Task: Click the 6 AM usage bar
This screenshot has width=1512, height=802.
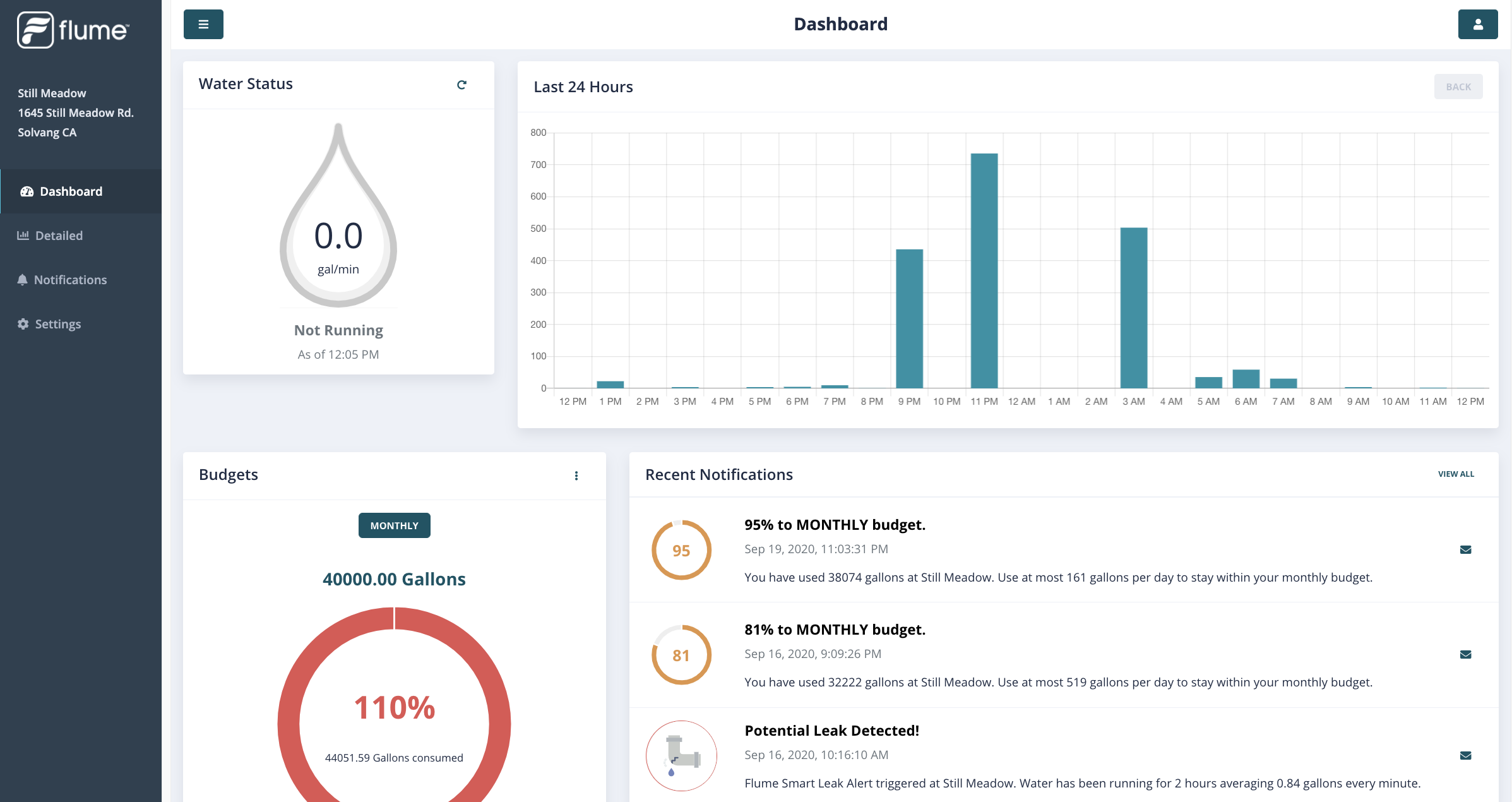Action: tap(1246, 379)
